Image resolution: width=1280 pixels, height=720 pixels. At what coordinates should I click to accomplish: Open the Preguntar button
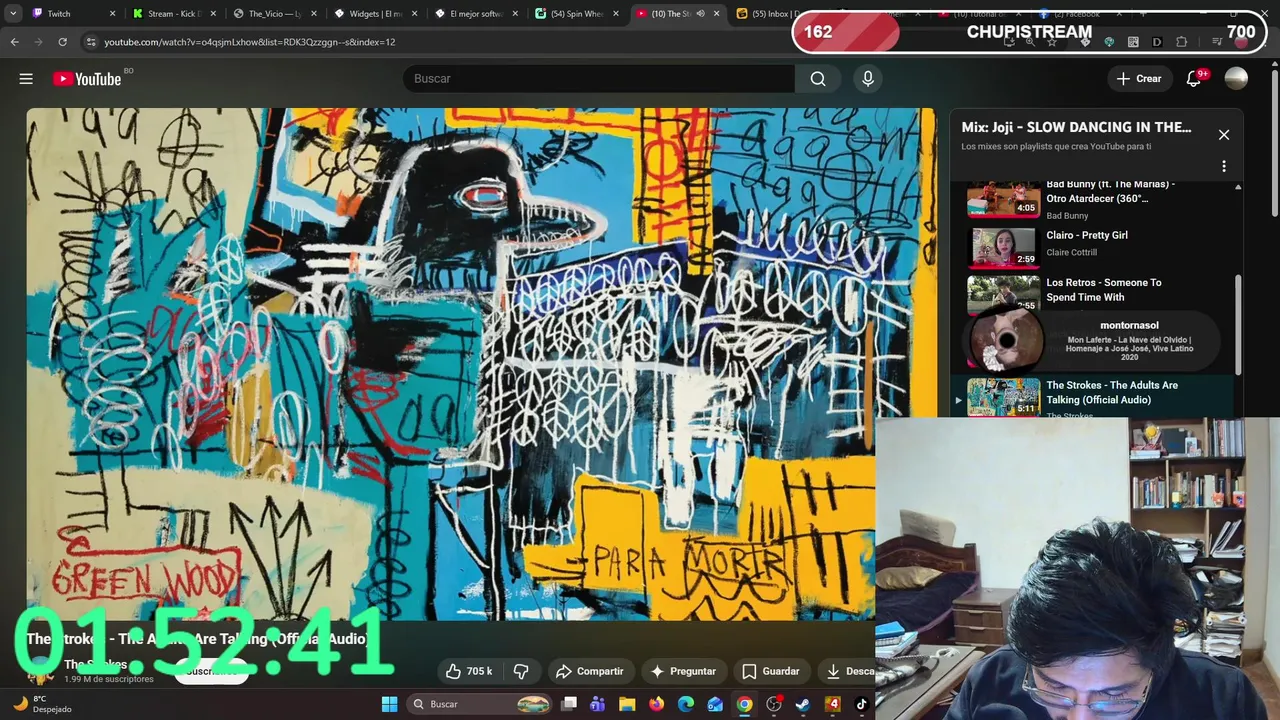[x=683, y=671]
